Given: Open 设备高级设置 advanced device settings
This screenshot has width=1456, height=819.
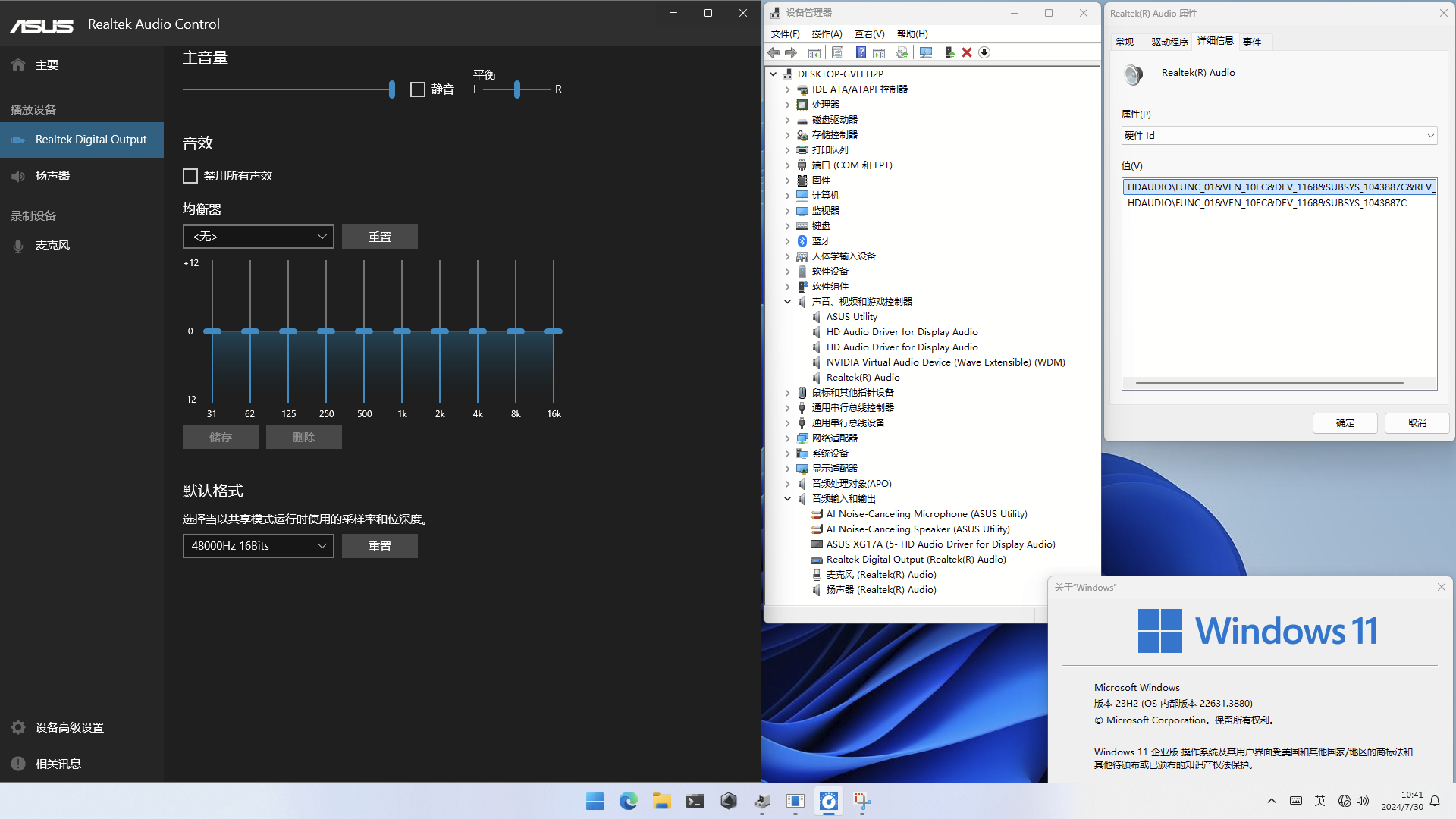Looking at the screenshot, I should pyautogui.click(x=67, y=726).
